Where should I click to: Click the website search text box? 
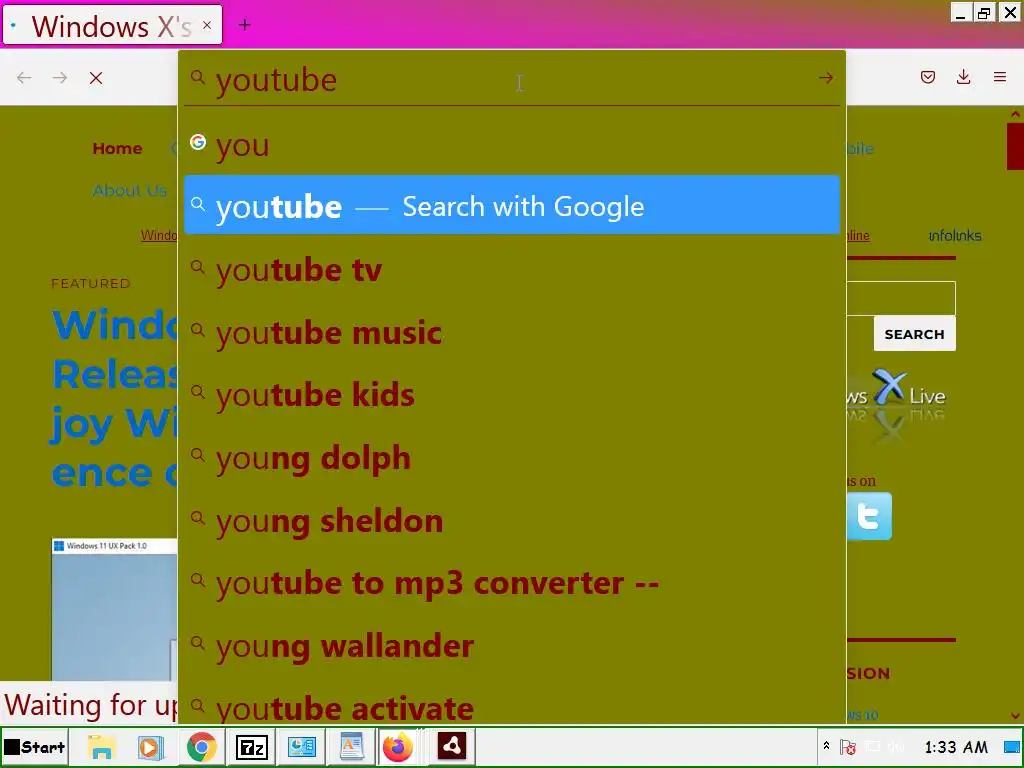tap(901, 298)
